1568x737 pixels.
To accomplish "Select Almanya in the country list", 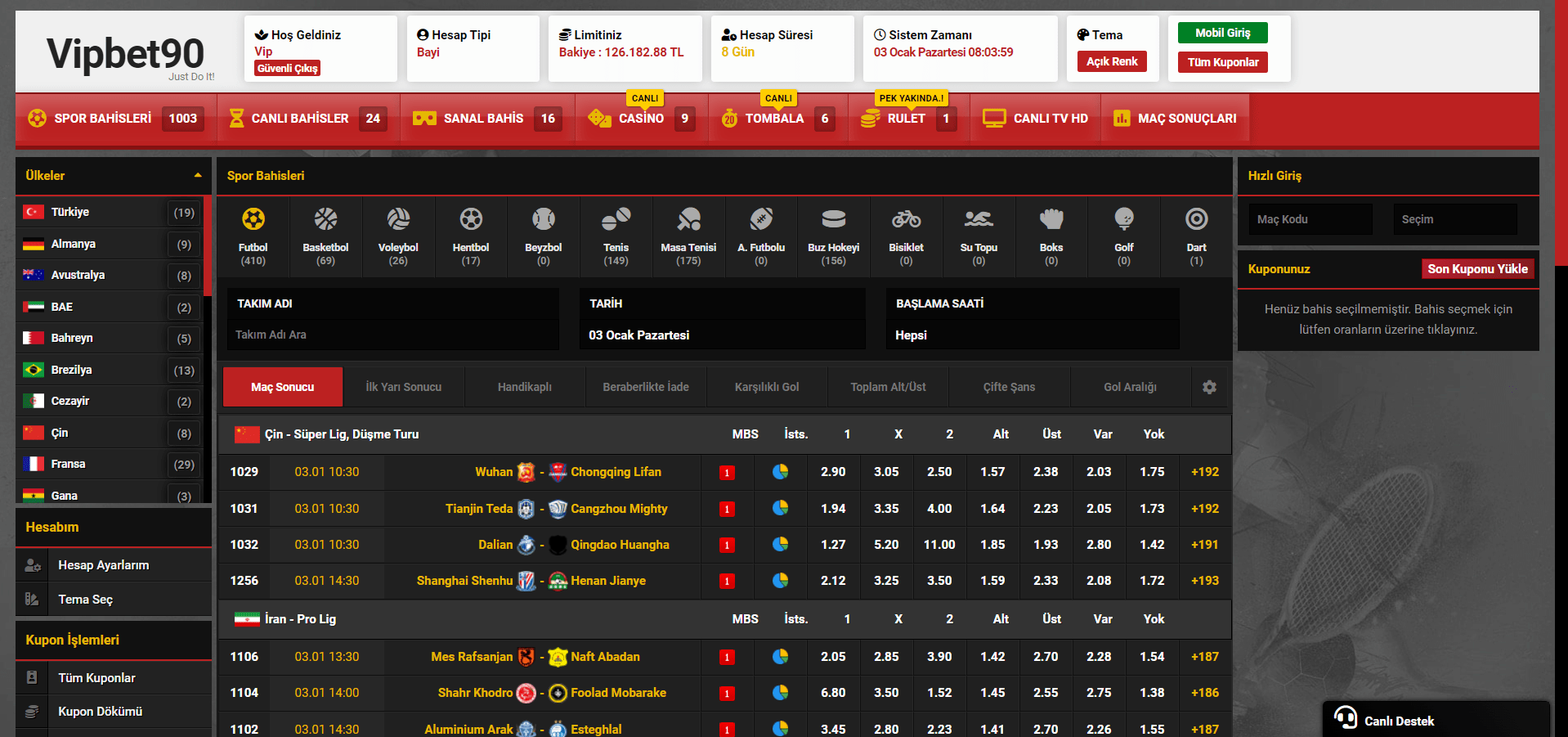I will coord(110,244).
